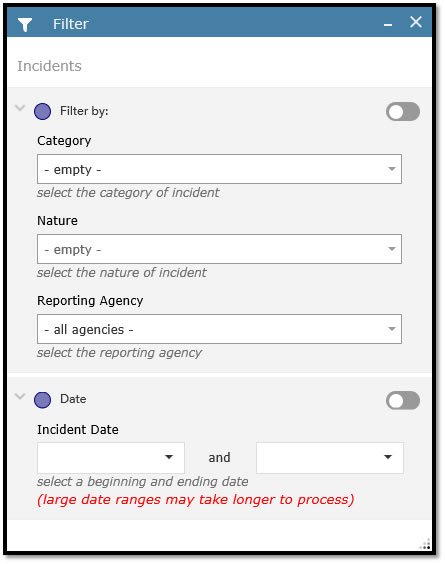Click the Reporting Agency dropdown arrow
This screenshot has height=564, width=445.
click(392, 329)
